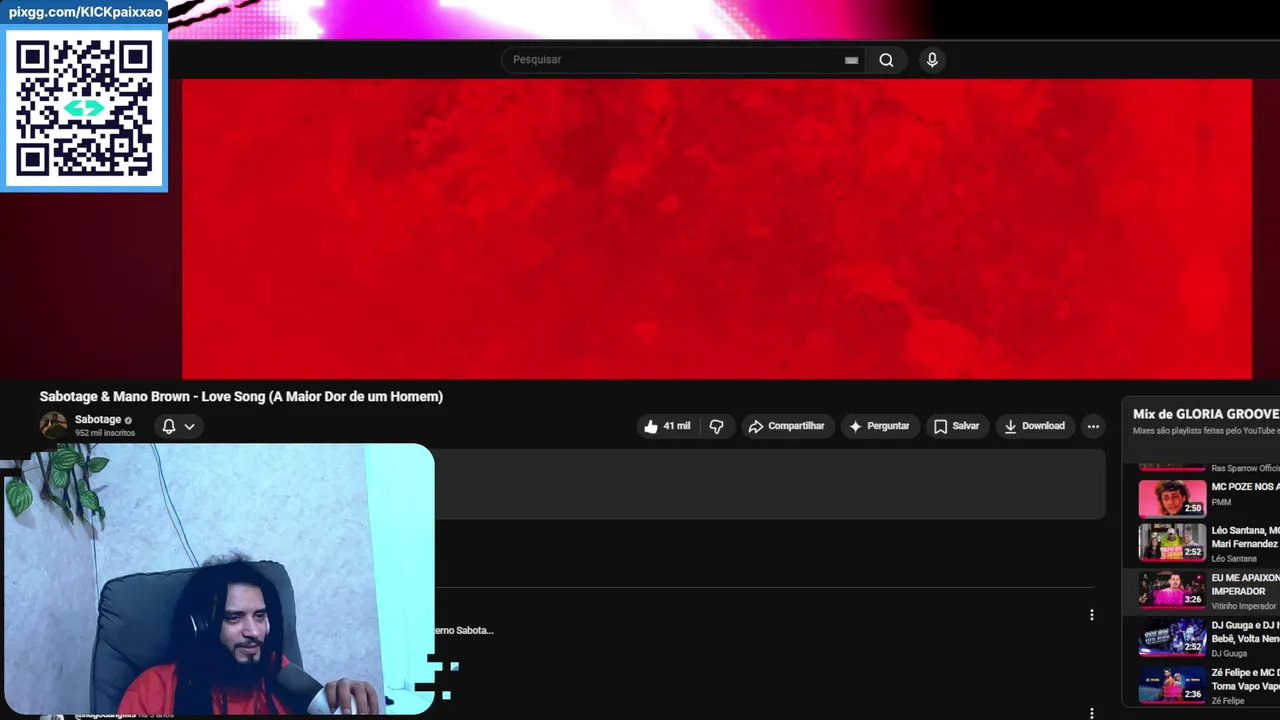1280x720 pixels.
Task: Open options menu for first comment
Action: [1092, 615]
